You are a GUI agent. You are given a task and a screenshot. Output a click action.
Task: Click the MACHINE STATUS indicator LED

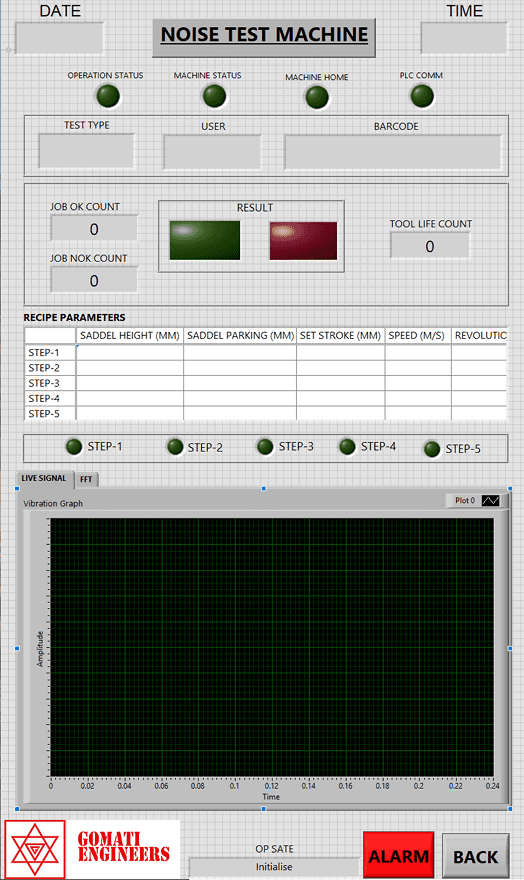tap(214, 96)
